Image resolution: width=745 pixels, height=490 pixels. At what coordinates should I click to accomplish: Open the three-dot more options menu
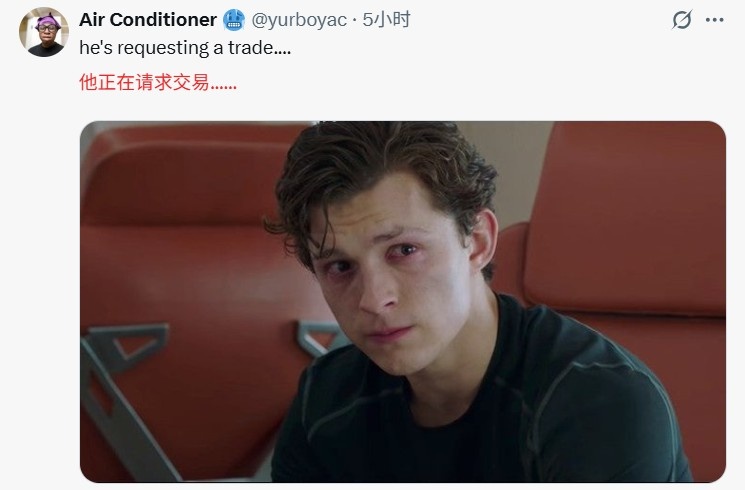click(715, 20)
